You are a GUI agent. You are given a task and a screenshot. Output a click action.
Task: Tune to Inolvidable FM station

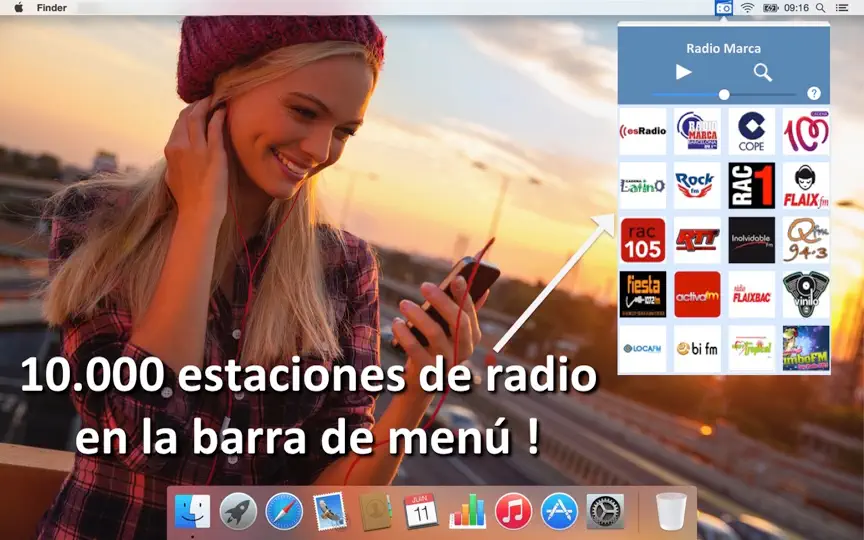coord(751,240)
